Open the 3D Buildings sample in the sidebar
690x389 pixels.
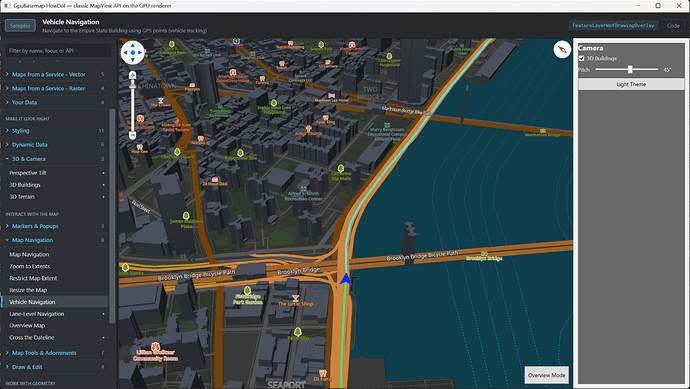[55, 185]
